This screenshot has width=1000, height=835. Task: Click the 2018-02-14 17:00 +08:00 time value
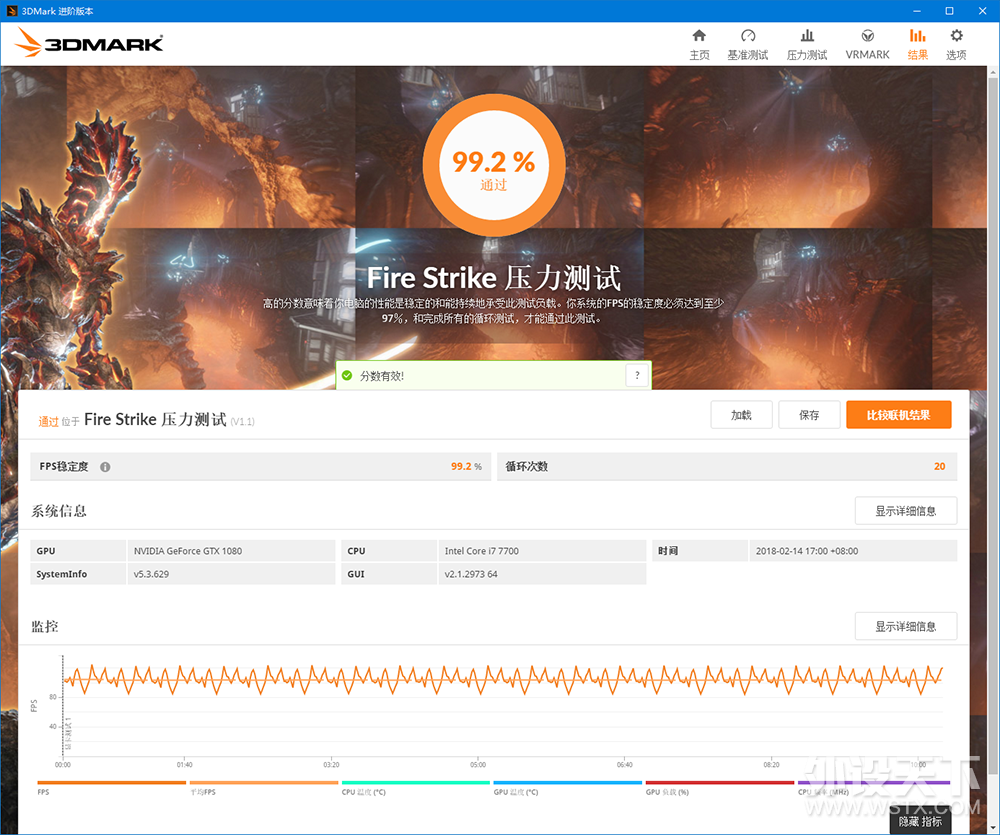click(807, 551)
